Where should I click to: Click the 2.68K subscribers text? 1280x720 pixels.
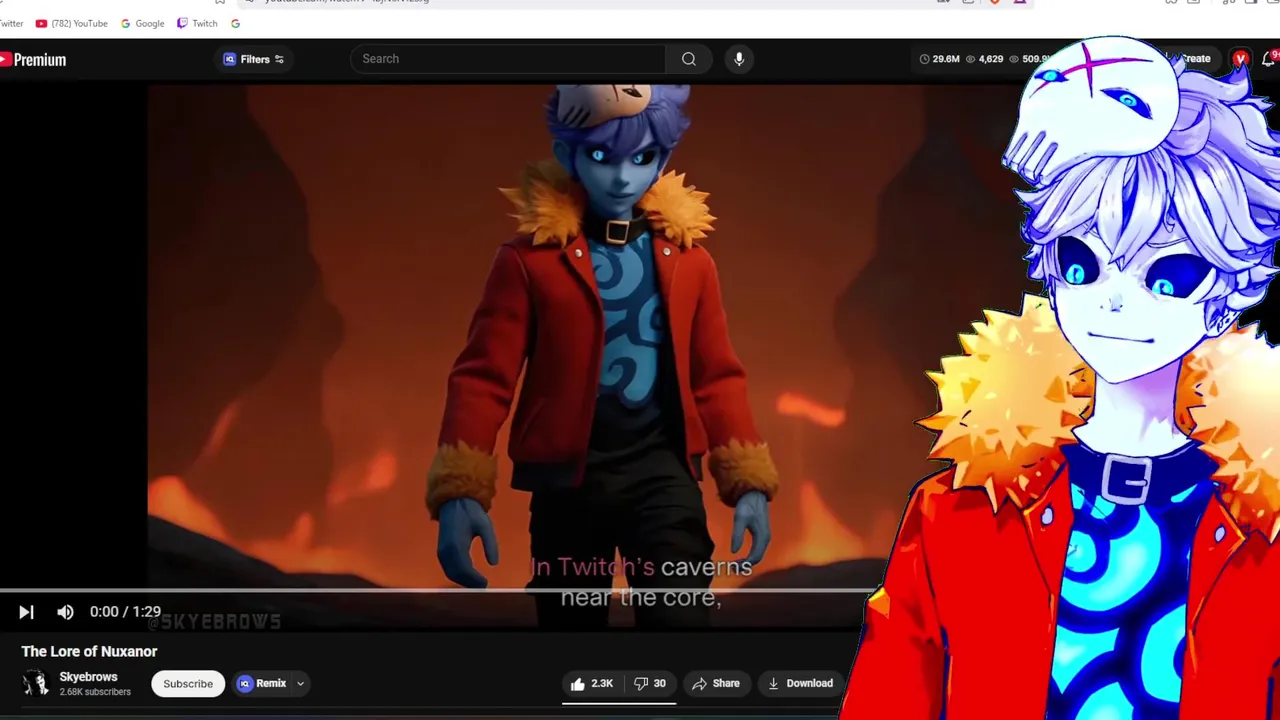coord(95,692)
